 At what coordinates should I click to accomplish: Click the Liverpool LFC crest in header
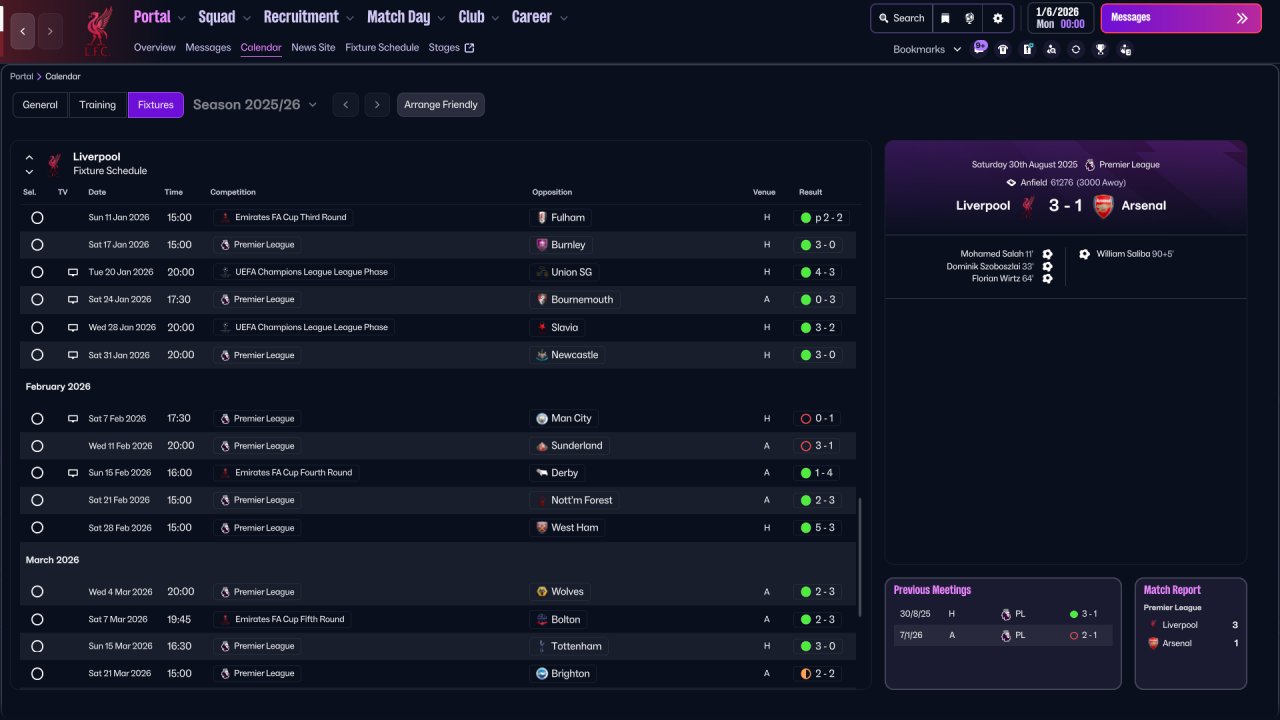(97, 31)
